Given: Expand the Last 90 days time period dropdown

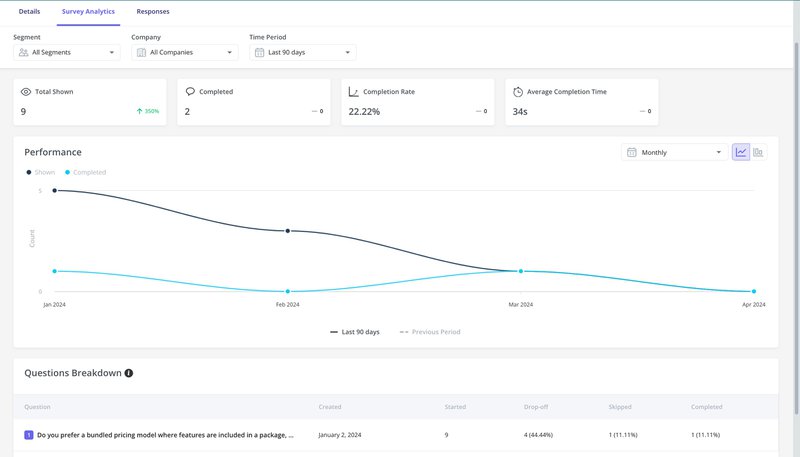Looking at the screenshot, I should point(303,52).
